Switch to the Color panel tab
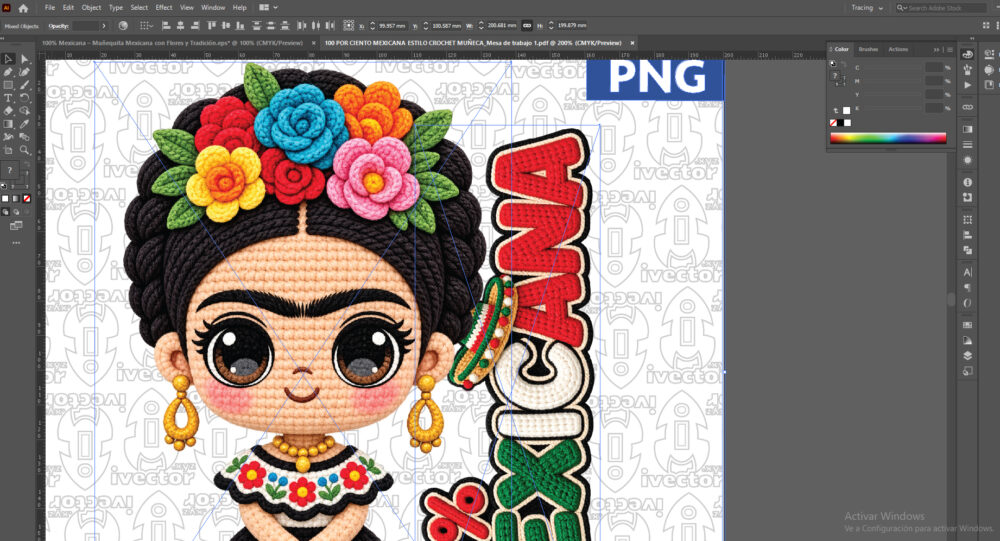This screenshot has height=541, width=1000. (x=842, y=49)
